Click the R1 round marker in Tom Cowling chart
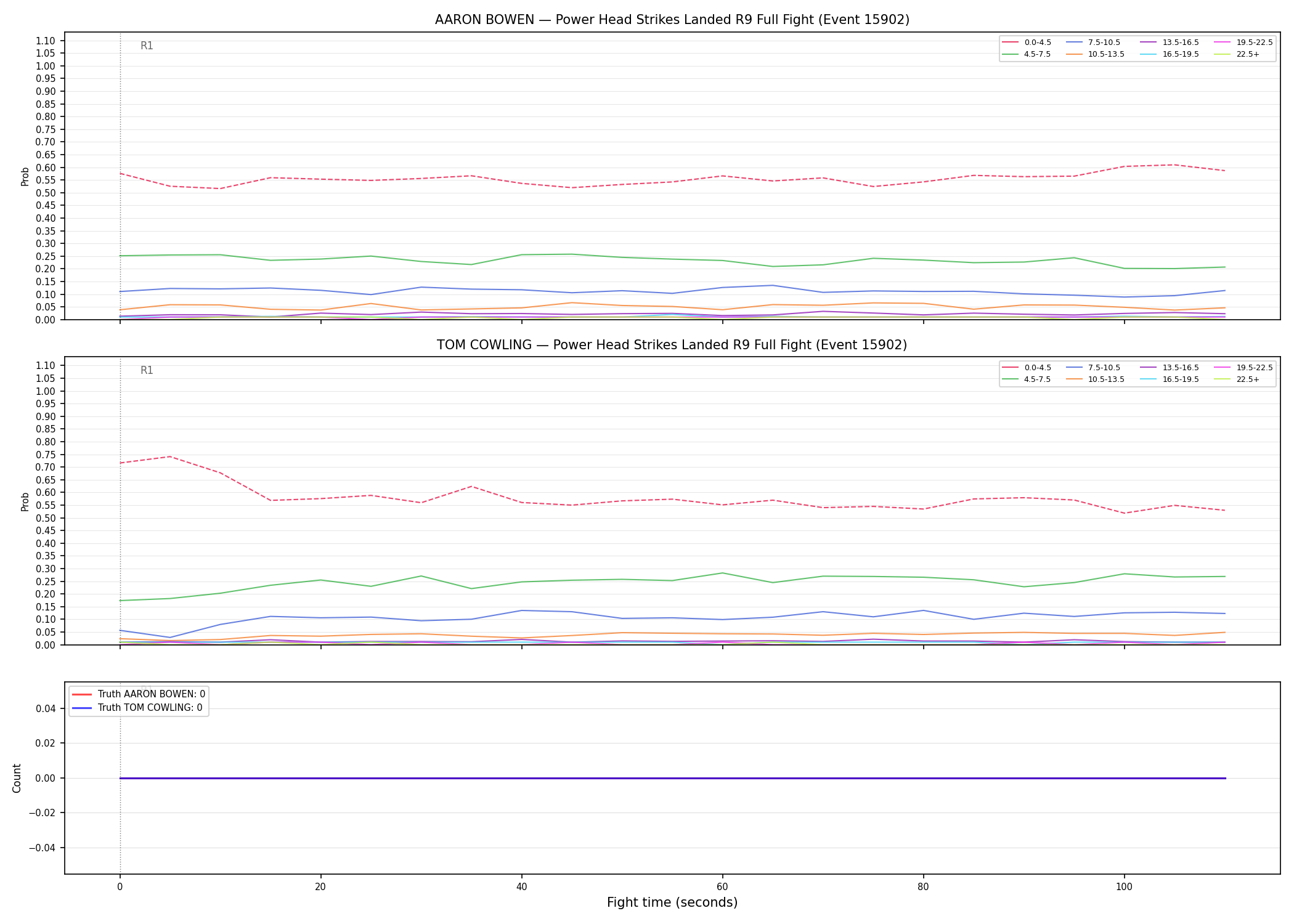 pos(147,370)
